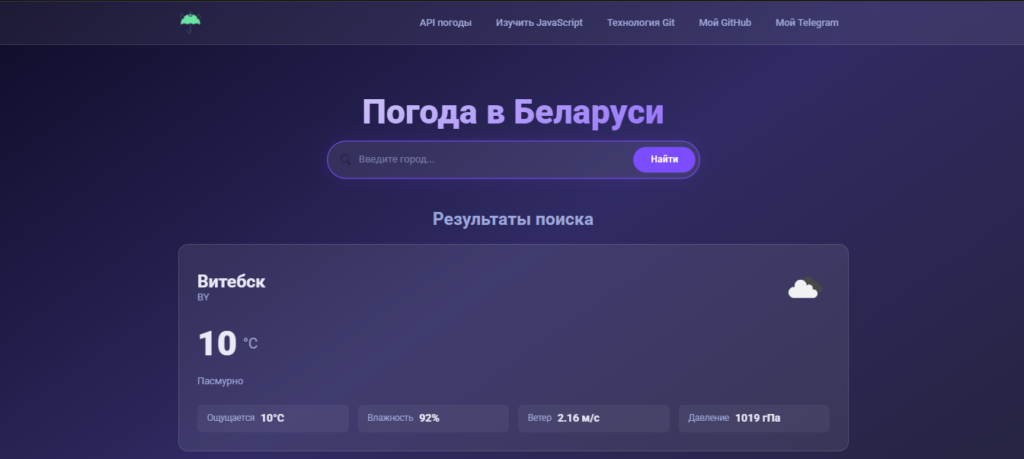This screenshot has height=459, width=1024.
Task: Click the search magnifier icon
Action: pos(345,159)
